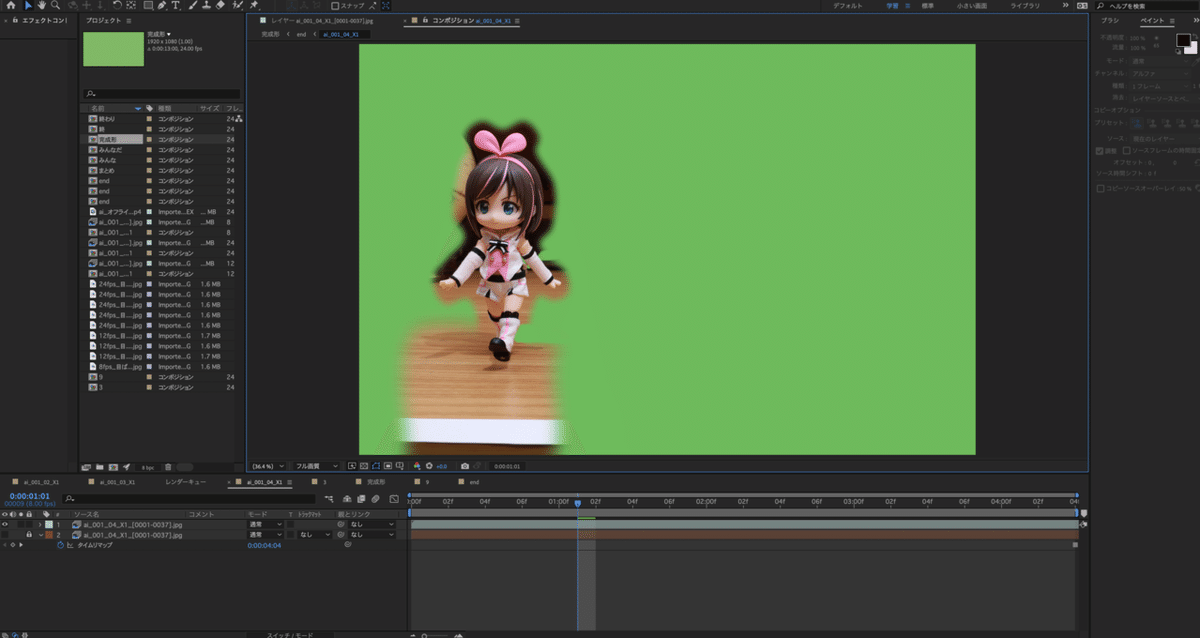This screenshot has height=638, width=1200.
Task: Click the 8 bpc color depth button
Action: click(147, 467)
